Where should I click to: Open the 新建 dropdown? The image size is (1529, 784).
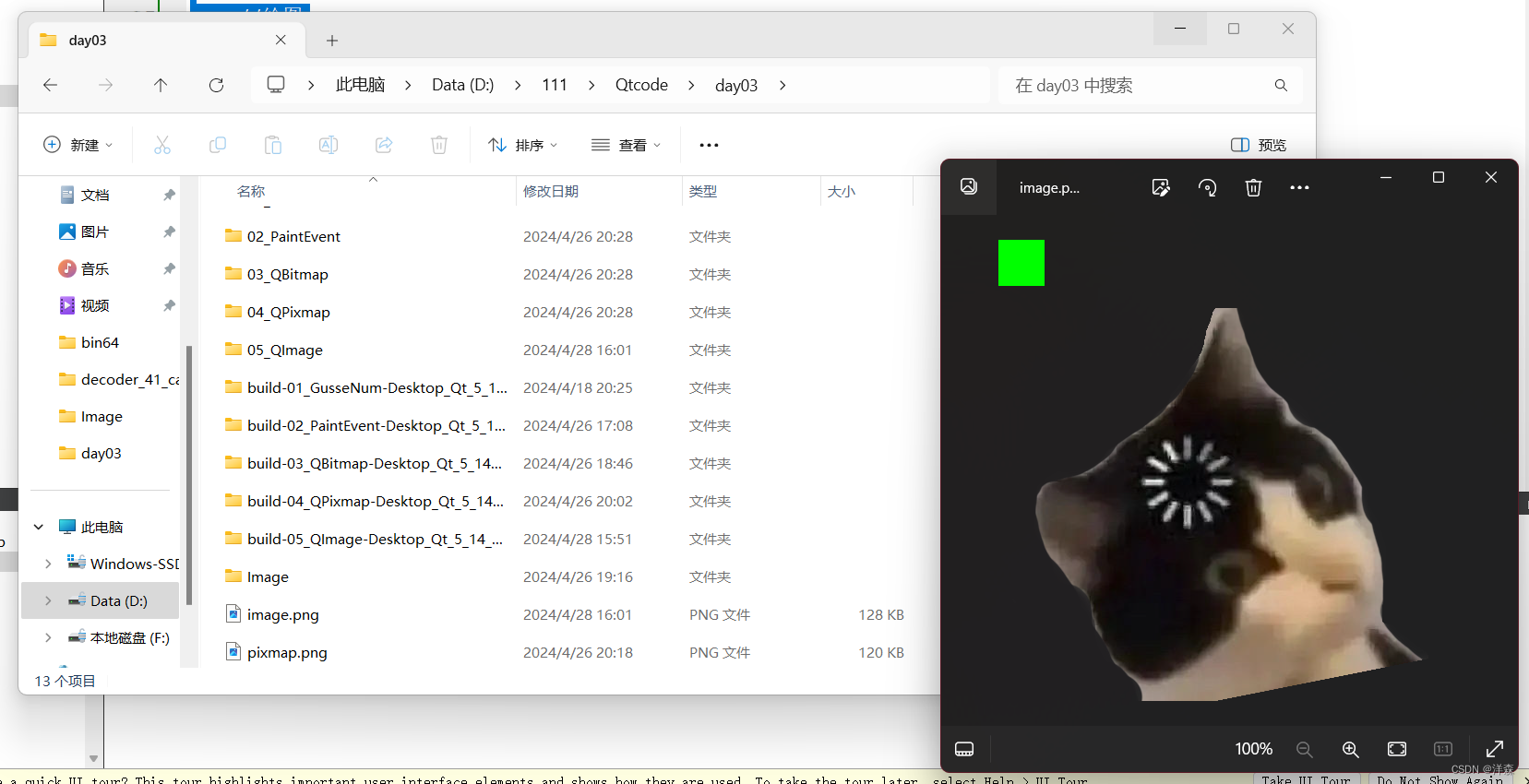pyautogui.click(x=78, y=145)
